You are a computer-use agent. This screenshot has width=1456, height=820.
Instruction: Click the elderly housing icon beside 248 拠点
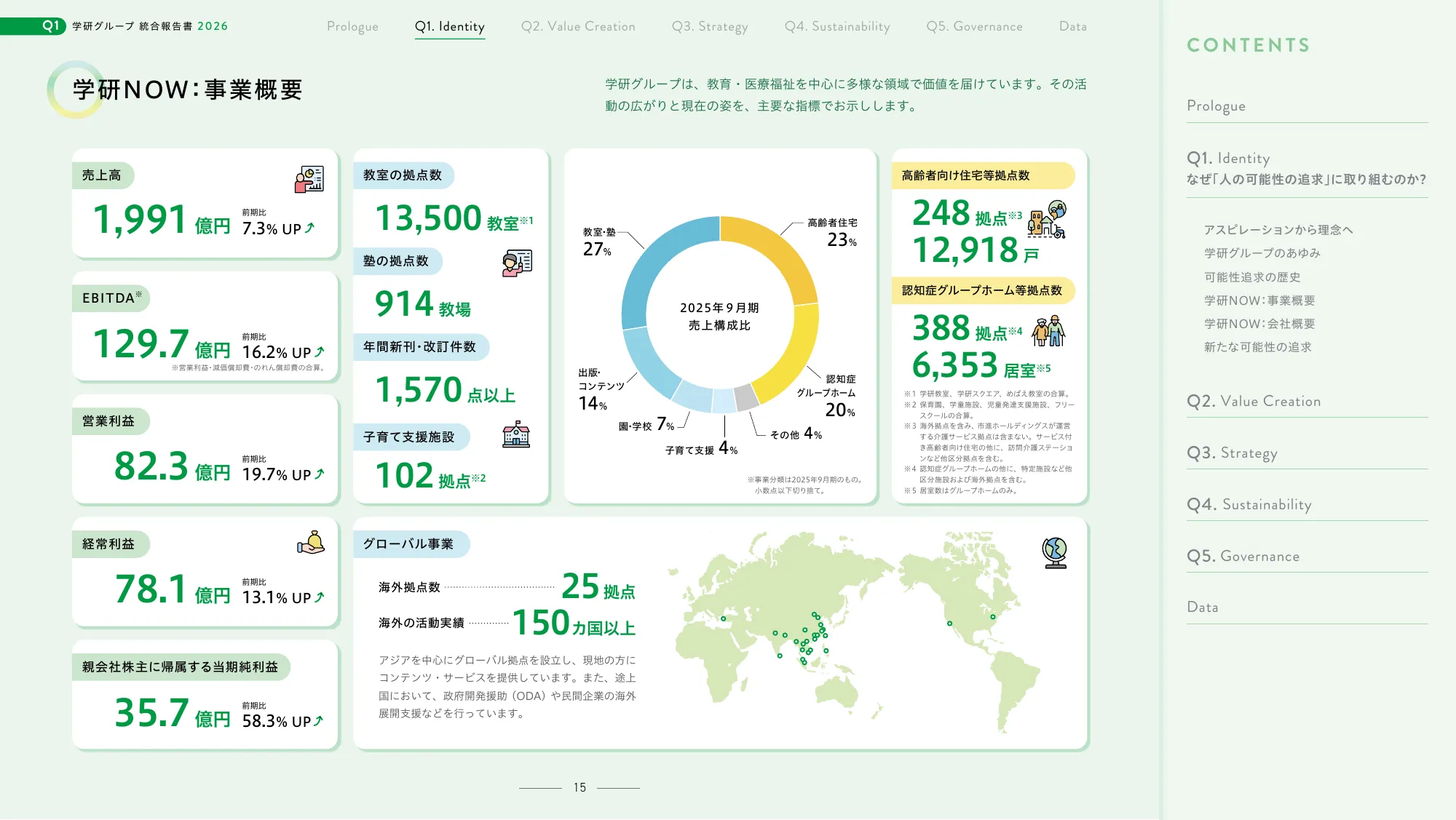tap(1047, 220)
